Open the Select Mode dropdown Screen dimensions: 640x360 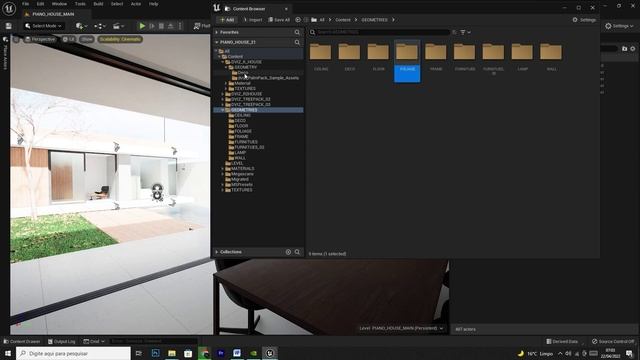[x=43, y=26]
